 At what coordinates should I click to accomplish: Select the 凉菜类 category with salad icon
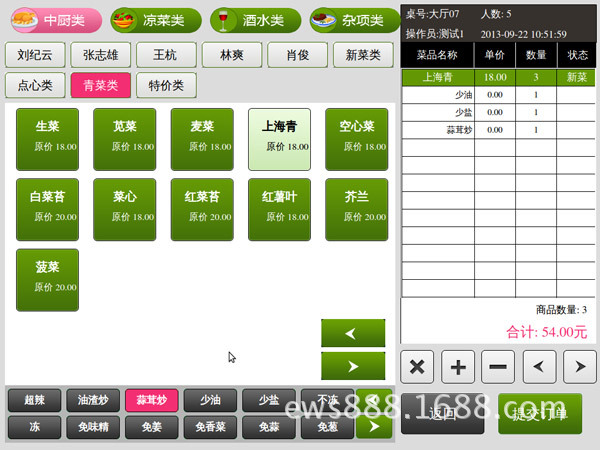[x=156, y=20]
